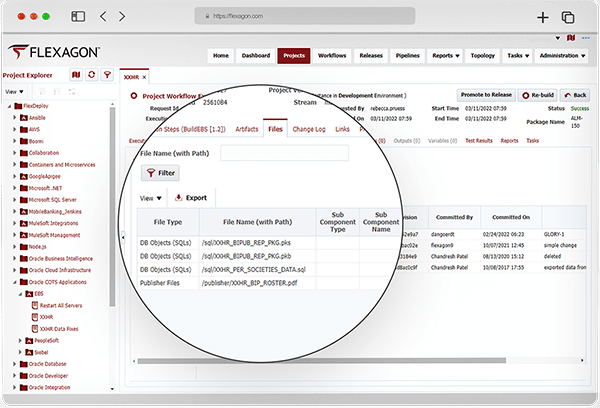Switch to the Change Log tab
Screen dimensions: 600x408
[309, 129]
